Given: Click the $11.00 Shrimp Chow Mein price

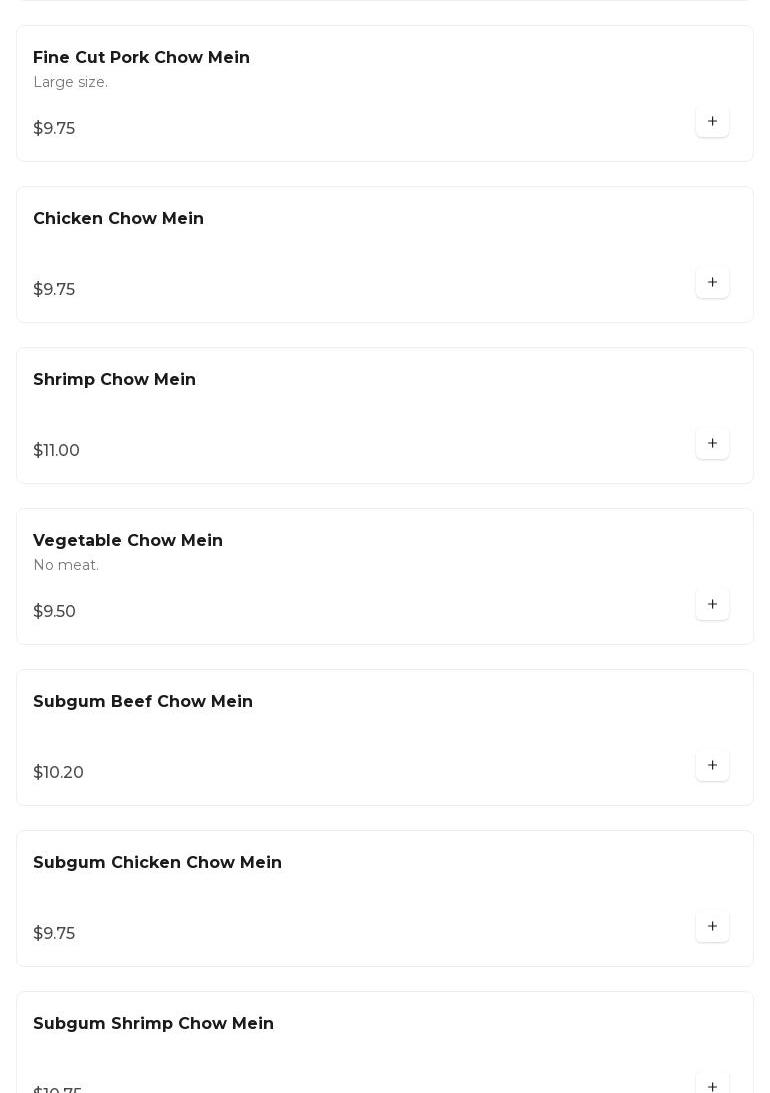Looking at the screenshot, I should coord(56,451).
